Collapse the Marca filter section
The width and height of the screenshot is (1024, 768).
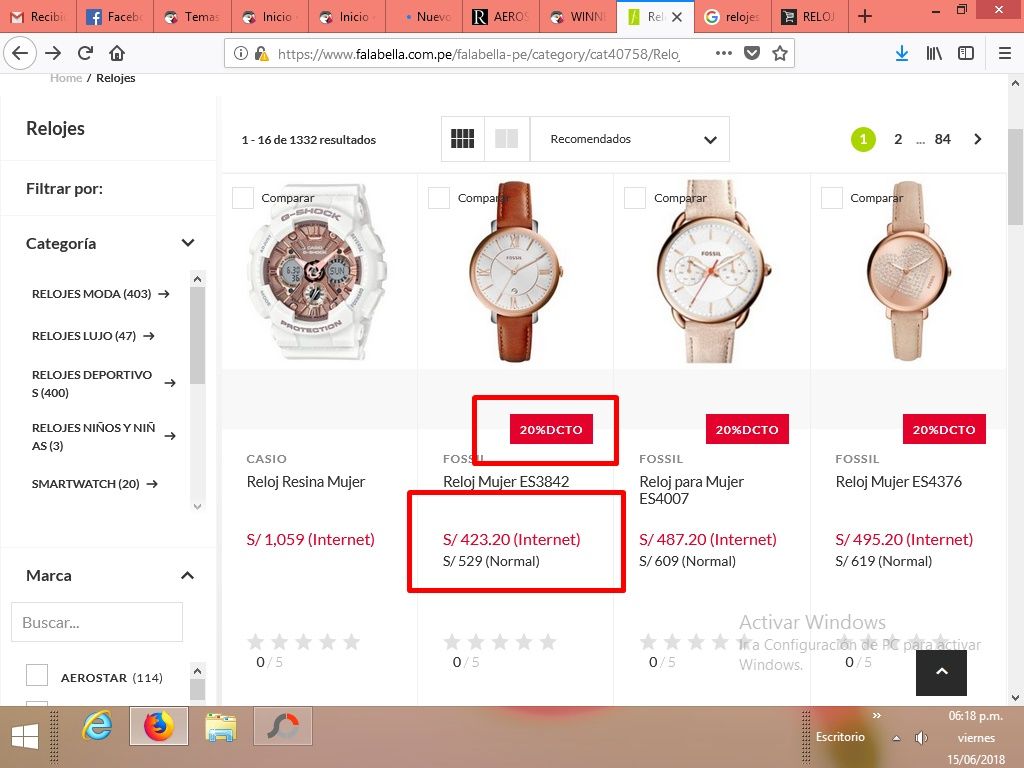(187, 575)
